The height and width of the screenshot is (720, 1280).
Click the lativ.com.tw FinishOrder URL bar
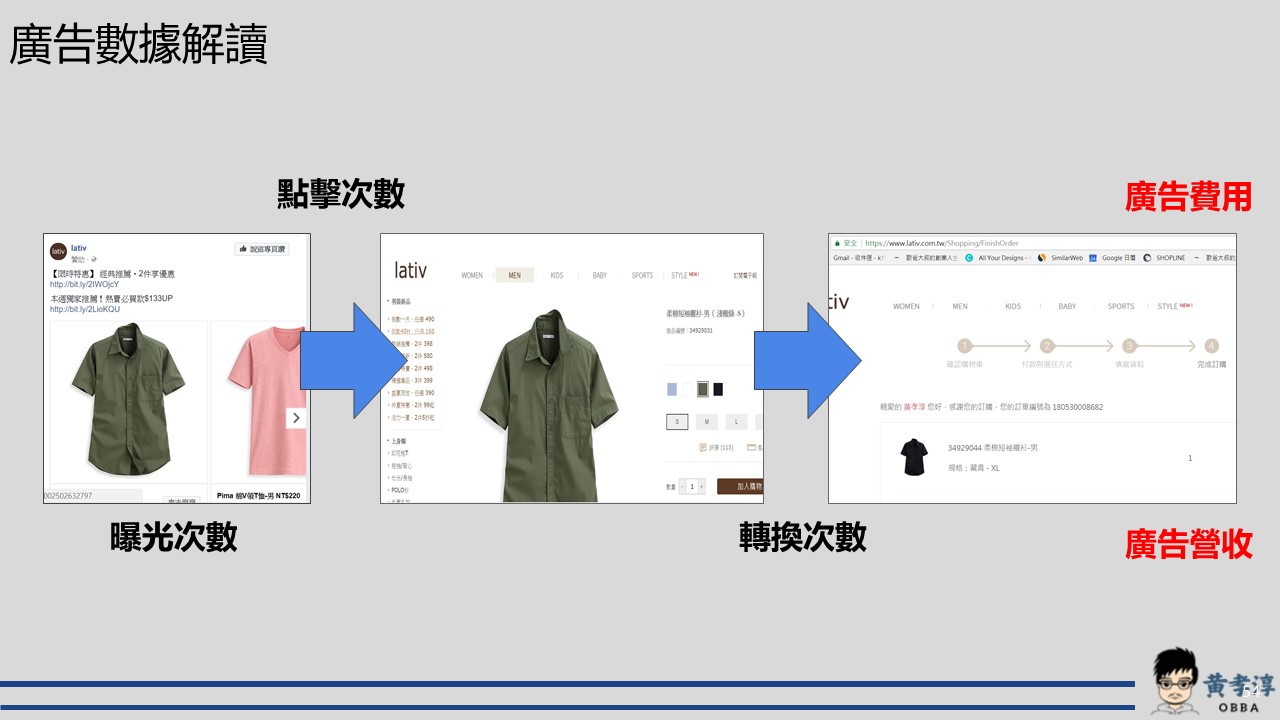click(941, 243)
